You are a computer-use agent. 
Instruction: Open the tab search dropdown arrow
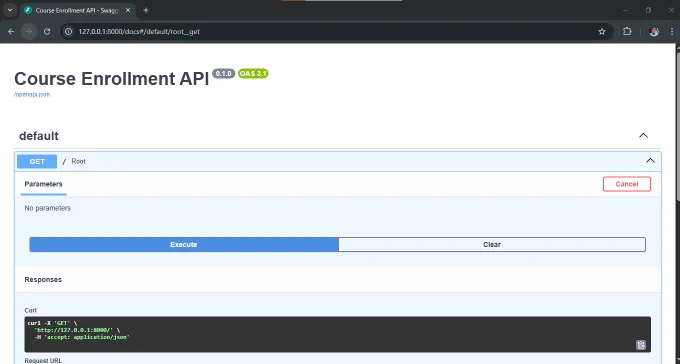(10, 10)
